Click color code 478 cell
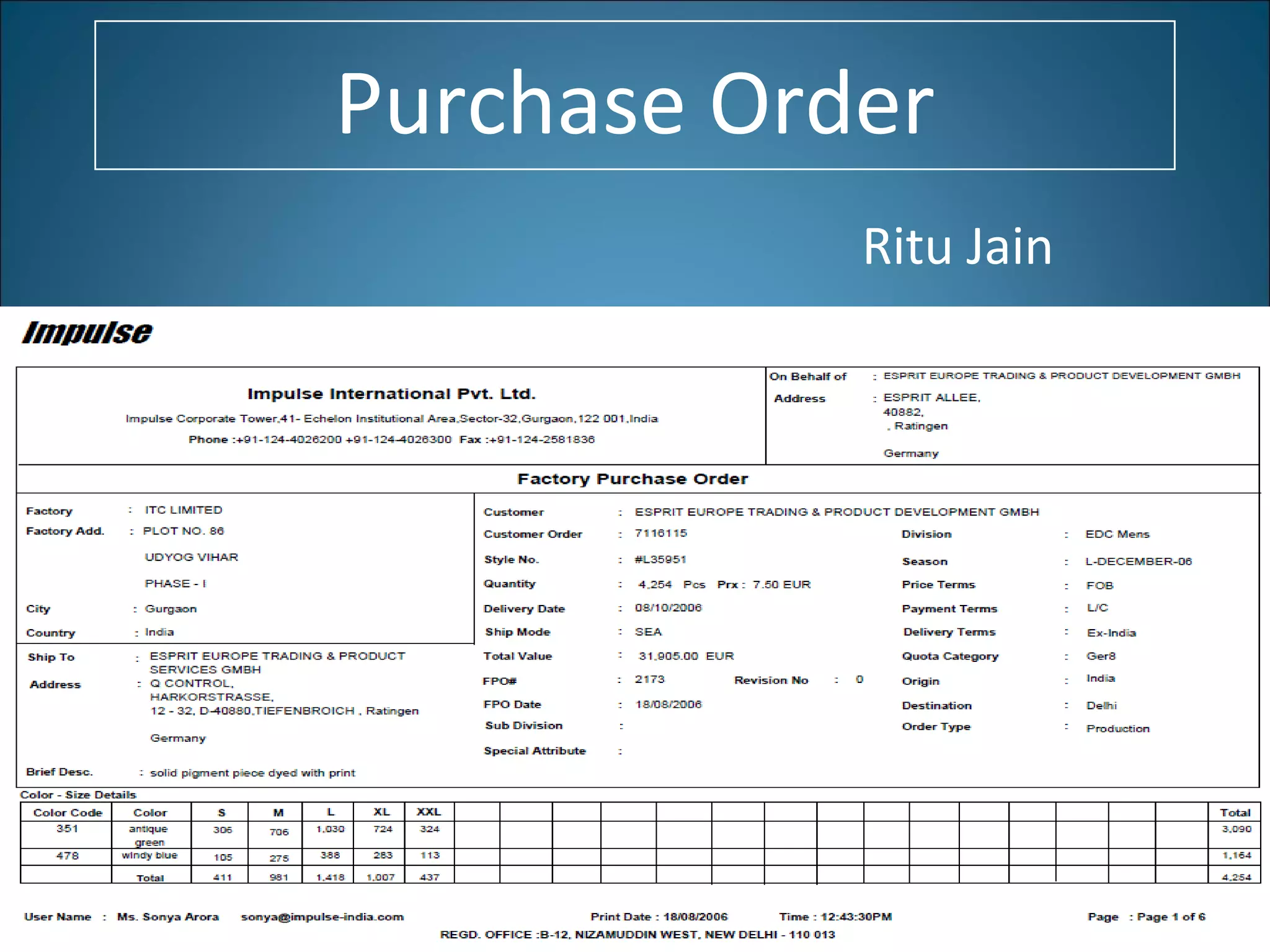The image size is (1270, 952). tap(67, 855)
